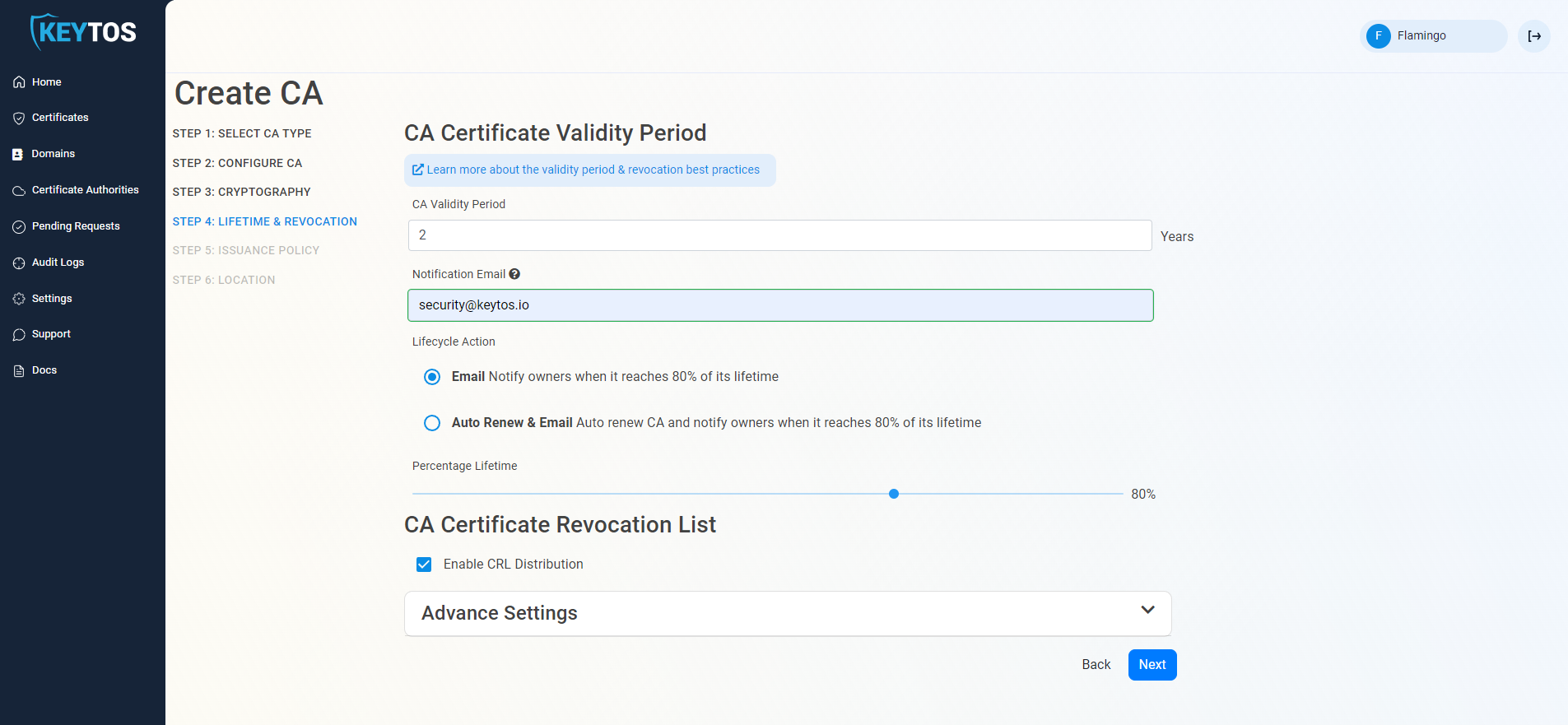Open Settings from sidebar

click(52, 299)
